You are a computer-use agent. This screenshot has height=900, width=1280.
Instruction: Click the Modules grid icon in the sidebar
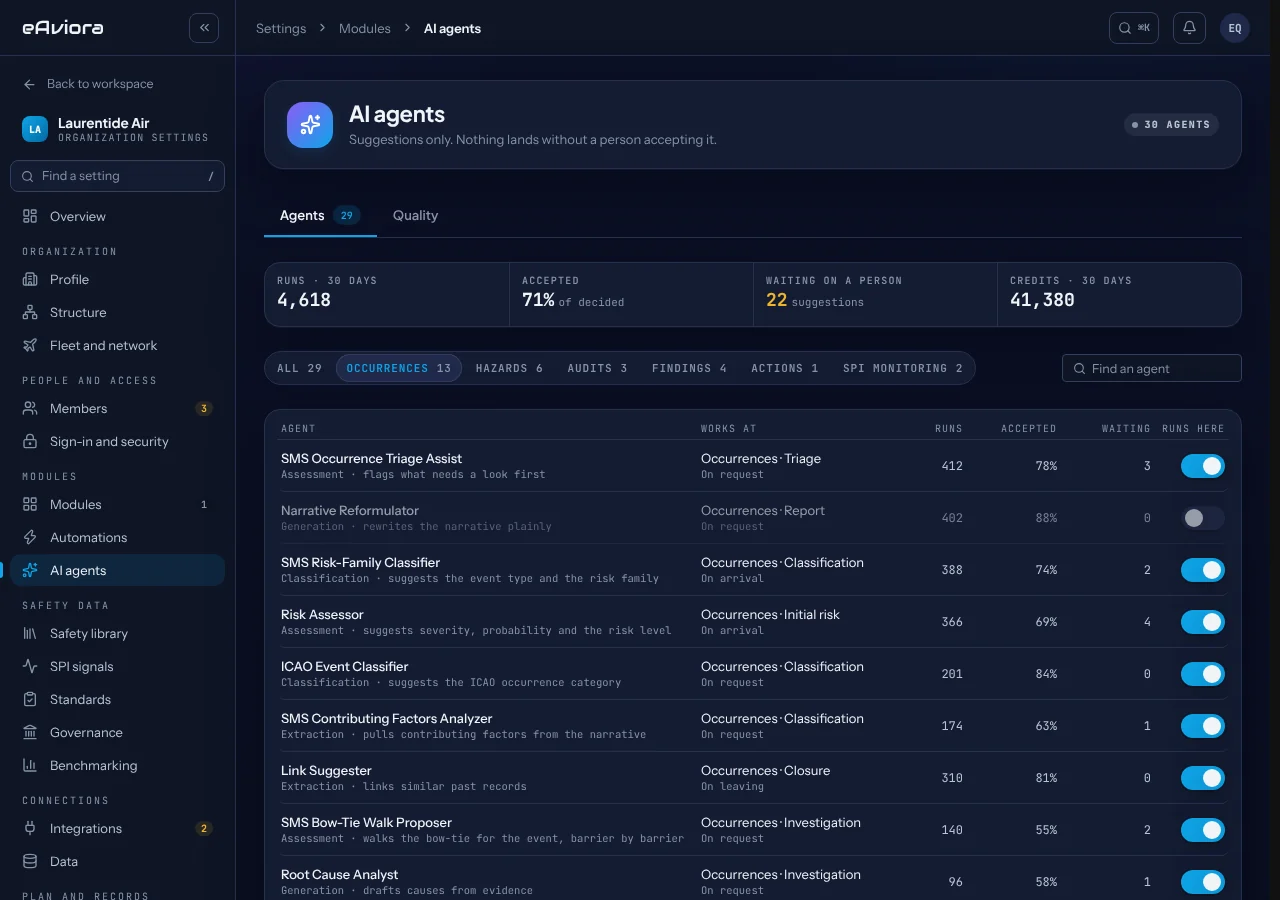(x=30, y=504)
